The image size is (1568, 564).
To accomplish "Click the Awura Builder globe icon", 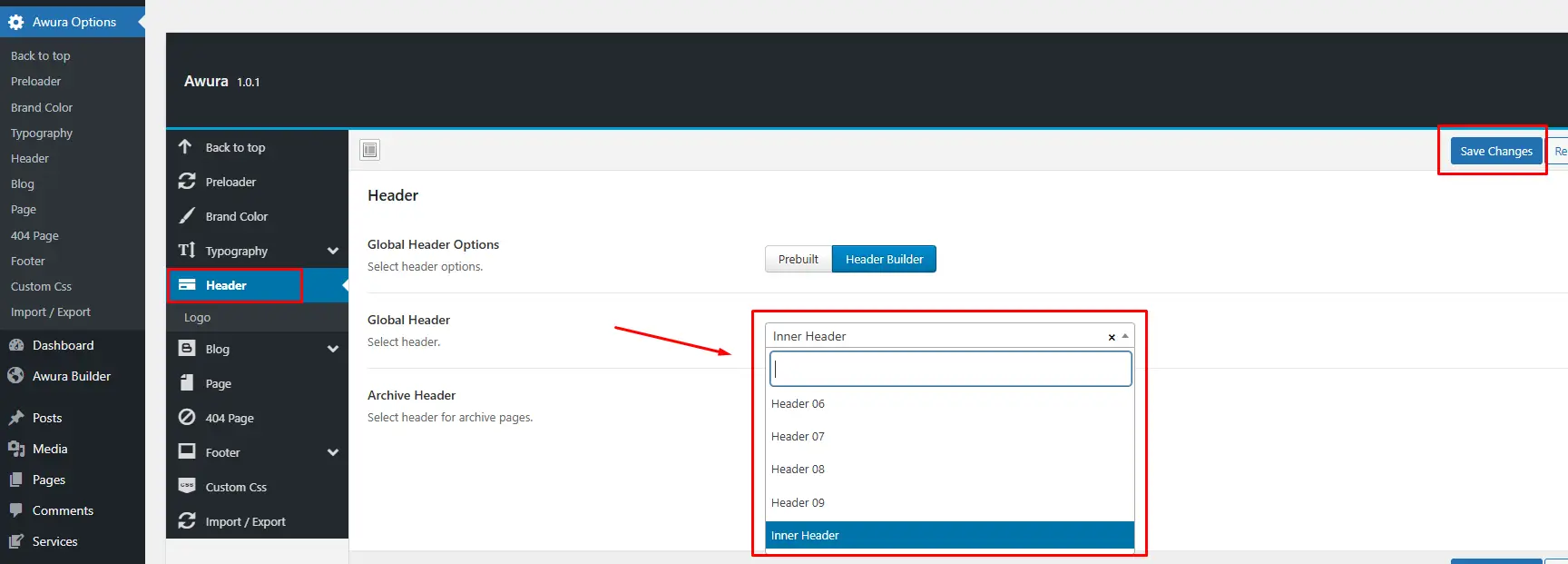I will point(15,375).
